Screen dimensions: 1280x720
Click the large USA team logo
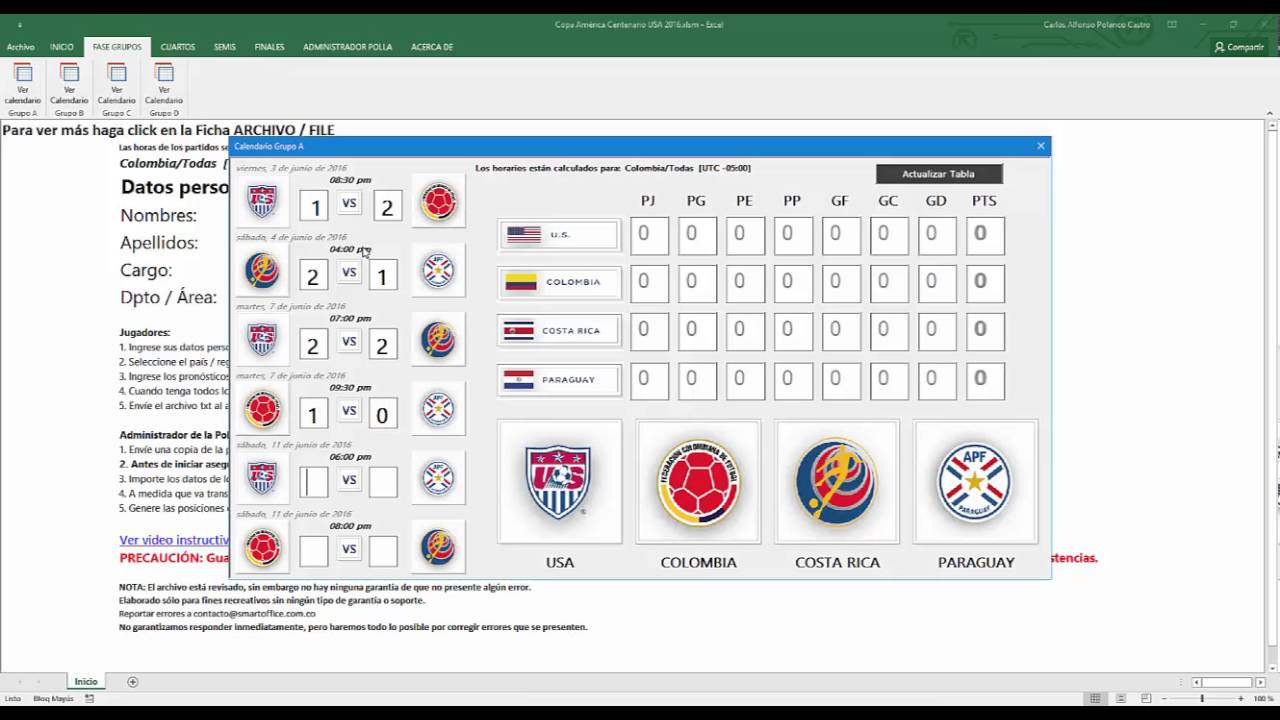(x=559, y=482)
